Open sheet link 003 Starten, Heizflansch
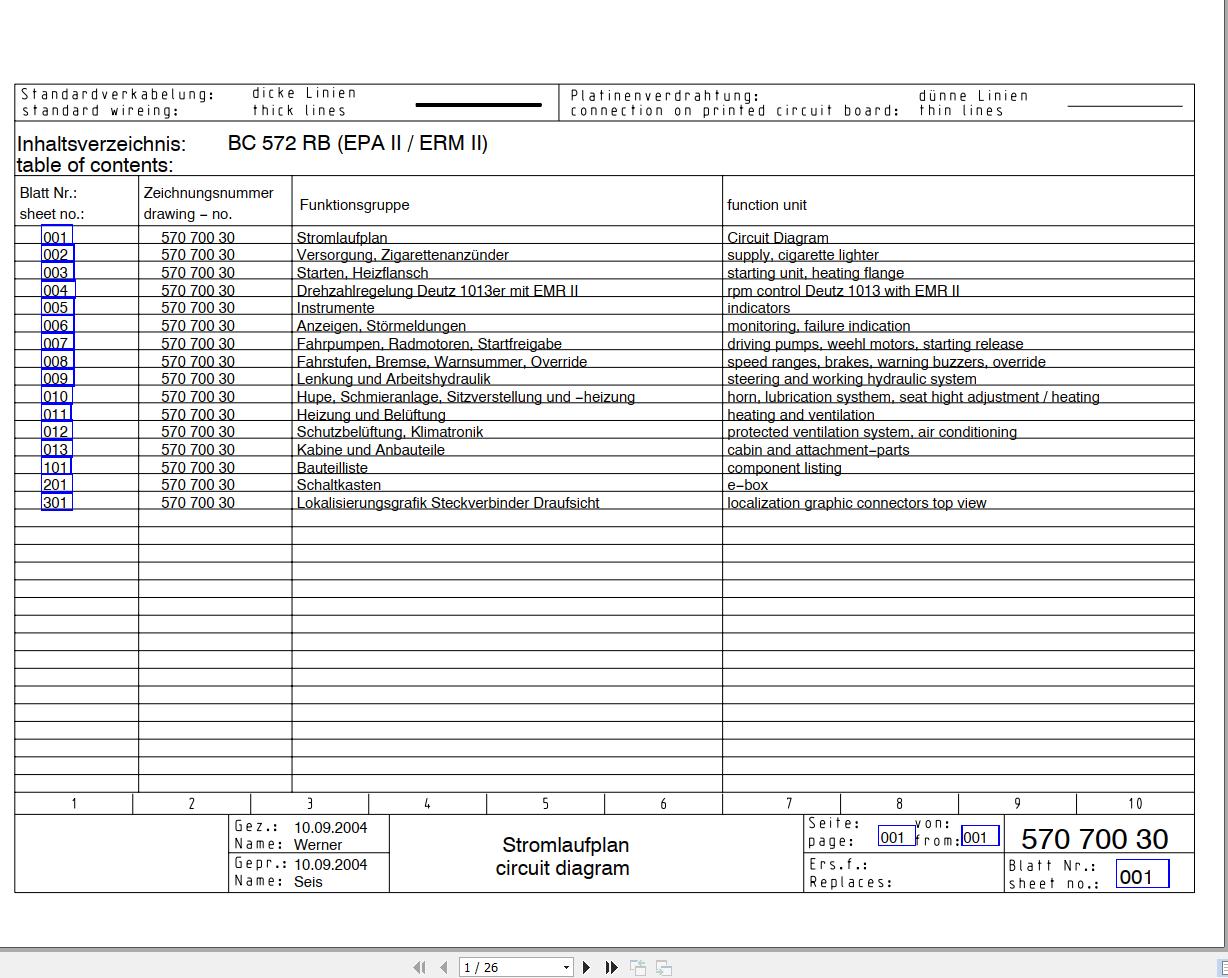Screen dimensions: 1228x978 point(57,273)
